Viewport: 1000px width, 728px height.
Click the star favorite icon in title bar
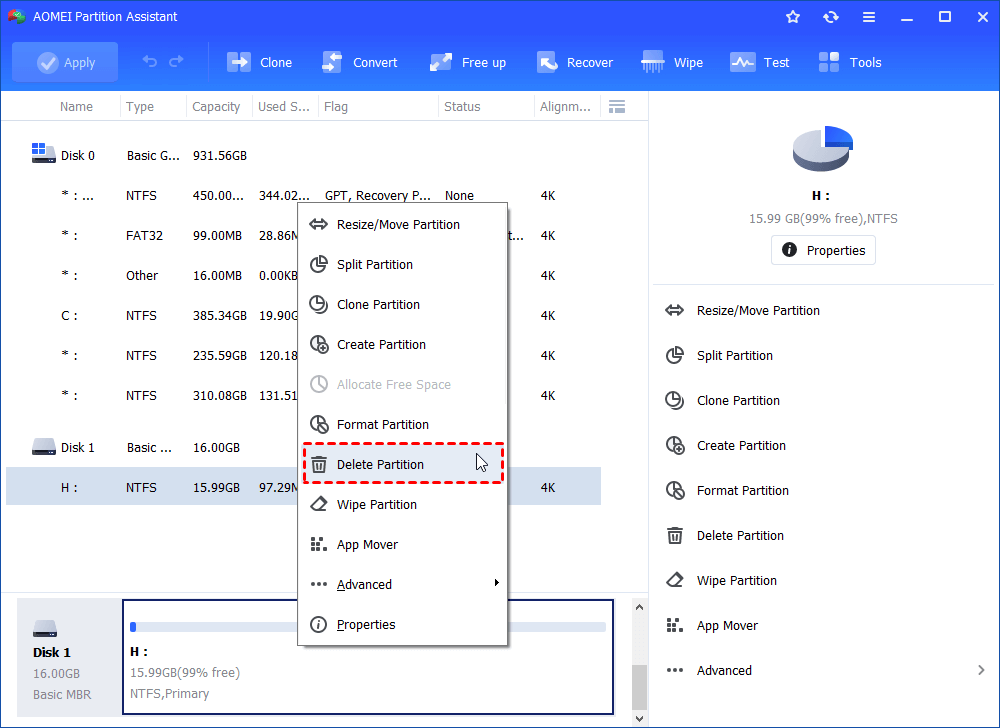[793, 17]
